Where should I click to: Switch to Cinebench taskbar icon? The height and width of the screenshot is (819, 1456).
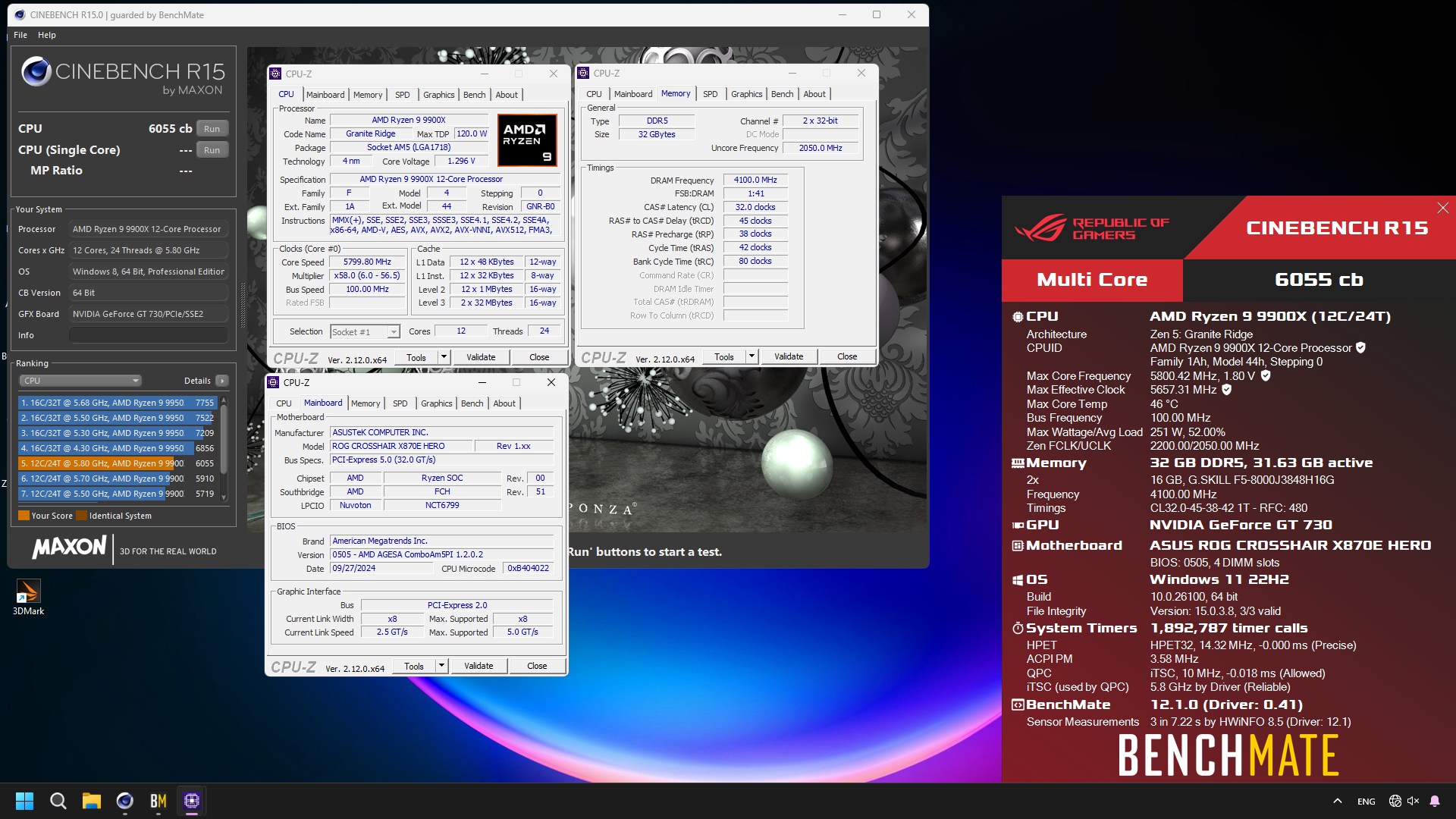[125, 801]
